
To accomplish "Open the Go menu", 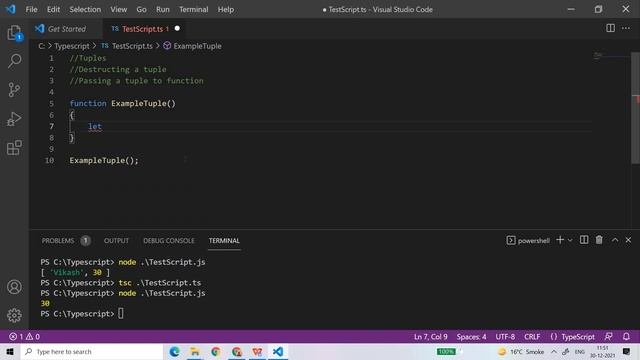I will point(141,9).
